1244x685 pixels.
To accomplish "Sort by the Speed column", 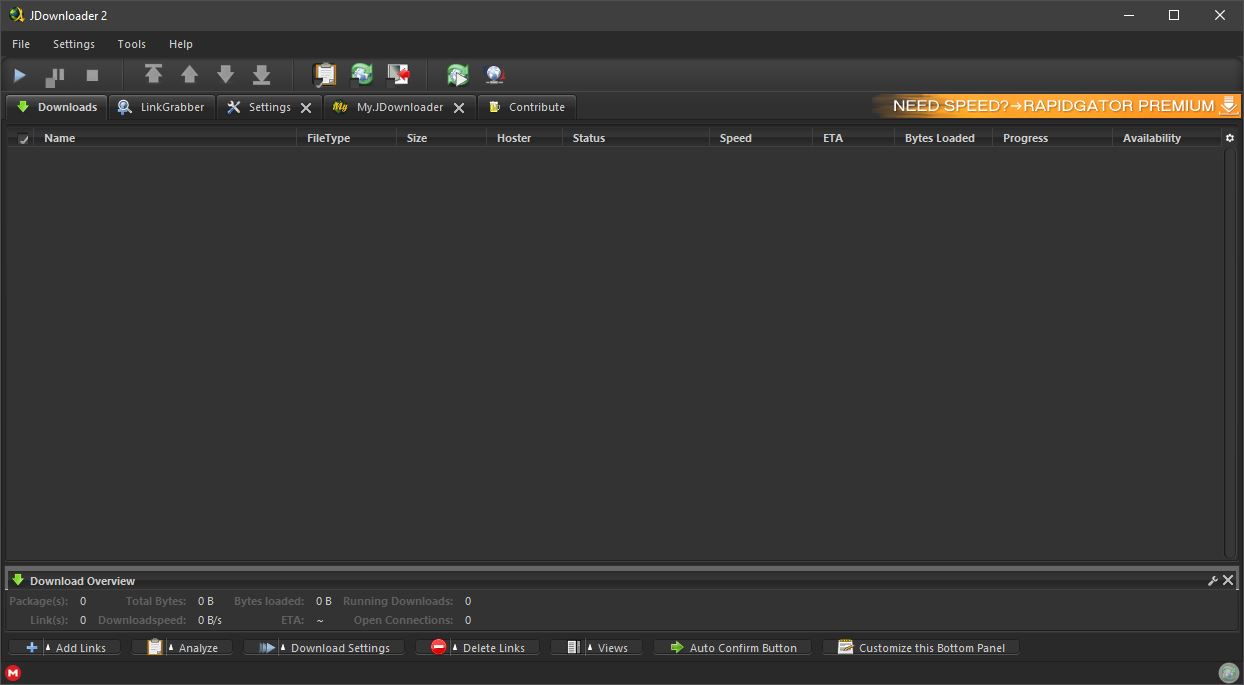I will (x=761, y=138).
